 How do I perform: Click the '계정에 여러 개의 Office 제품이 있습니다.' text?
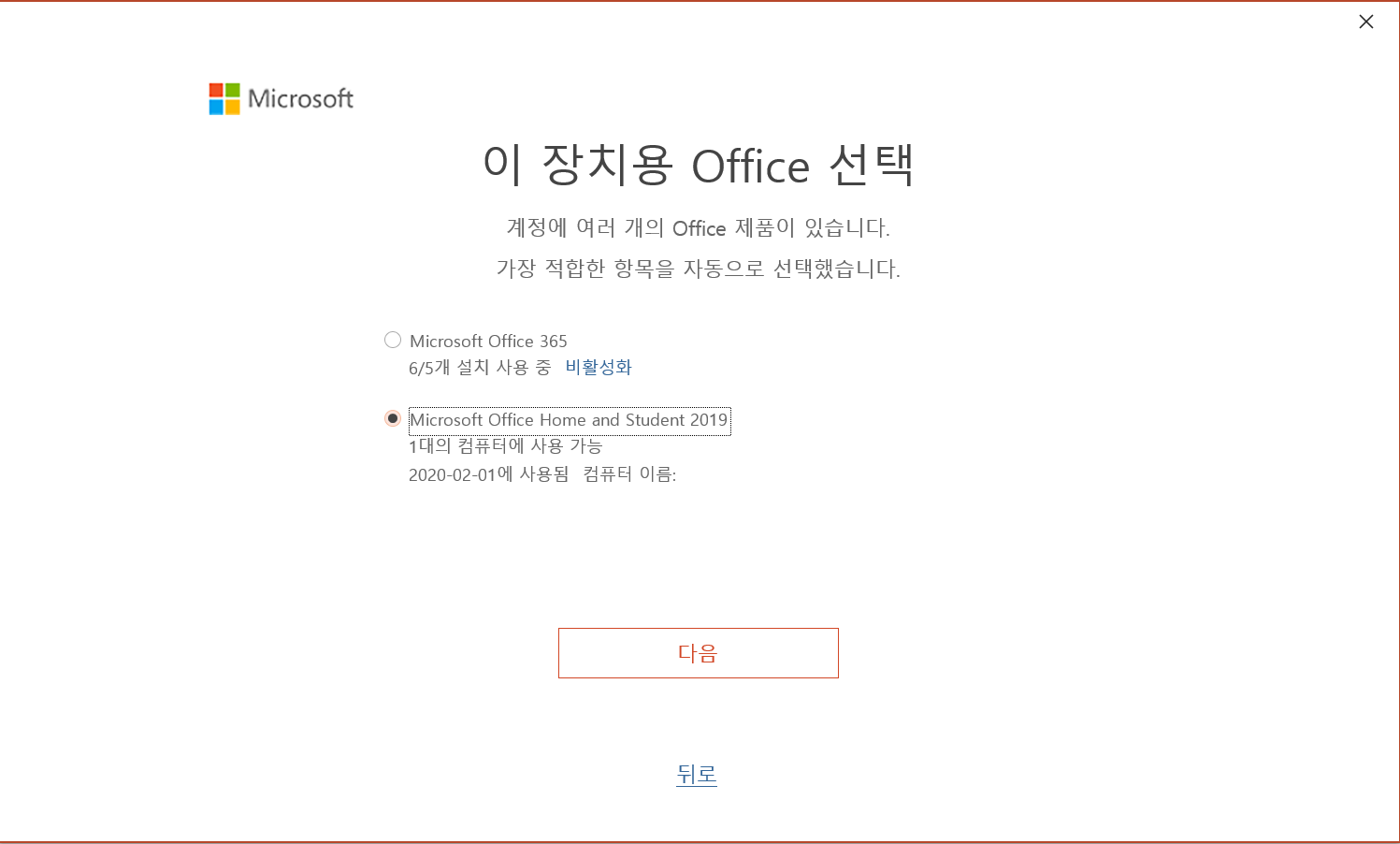(699, 227)
